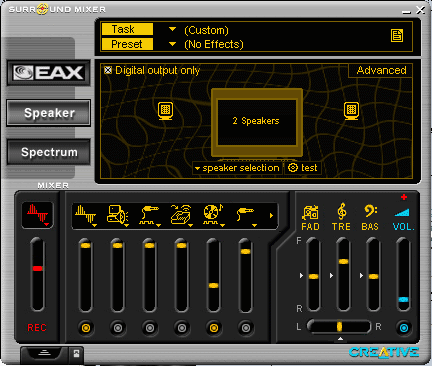Select the CD Audio disc icon
Viewport: 432px width, 366px height.
213,214
